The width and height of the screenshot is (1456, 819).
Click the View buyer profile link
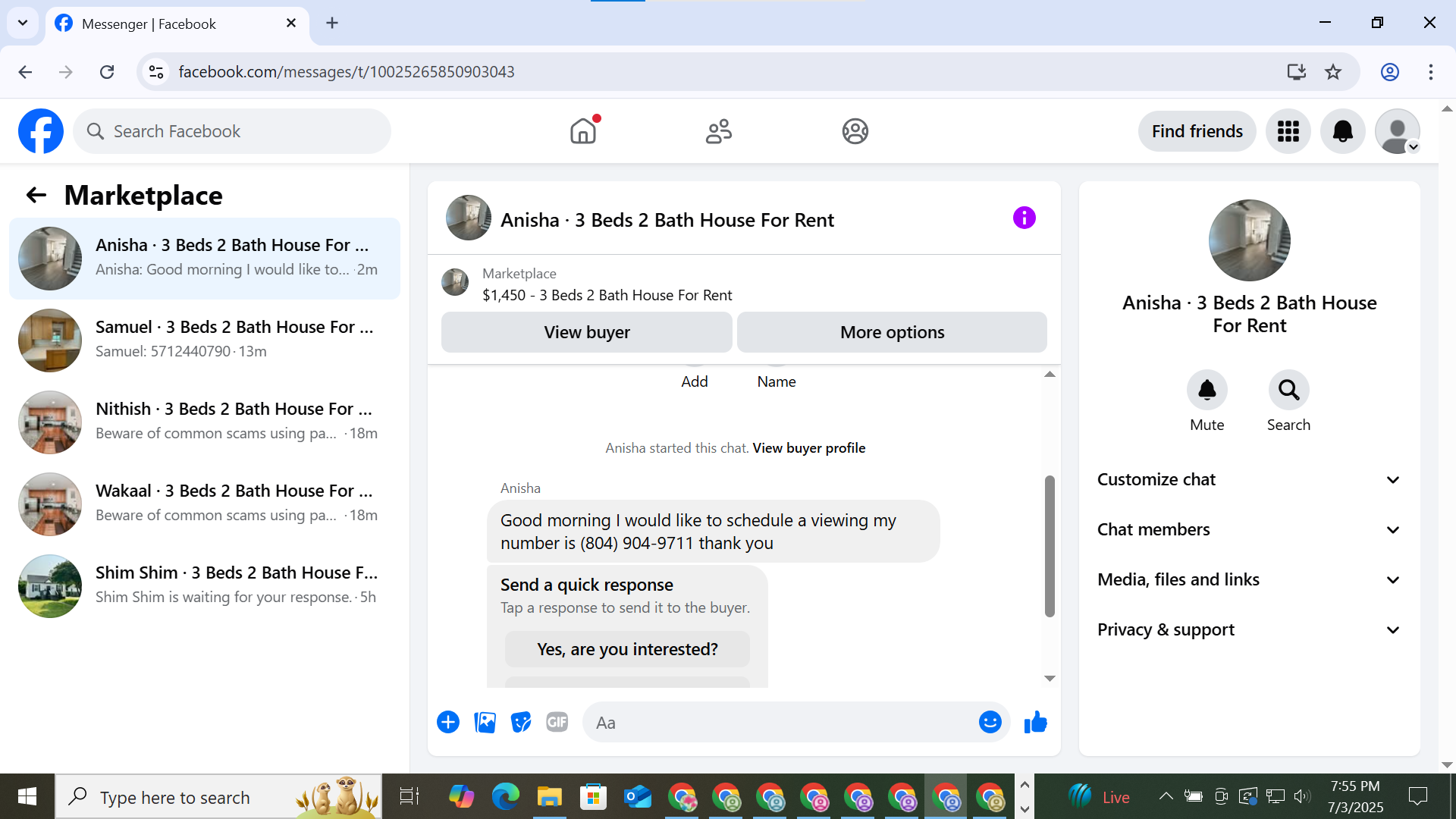[808, 448]
